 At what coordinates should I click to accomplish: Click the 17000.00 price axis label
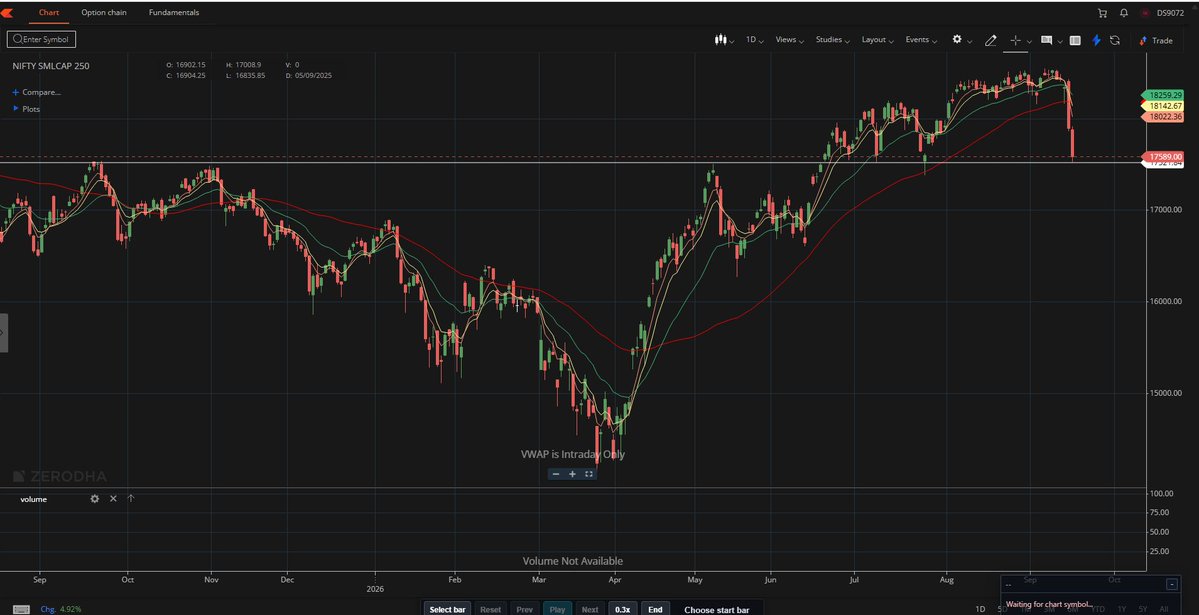(1166, 210)
